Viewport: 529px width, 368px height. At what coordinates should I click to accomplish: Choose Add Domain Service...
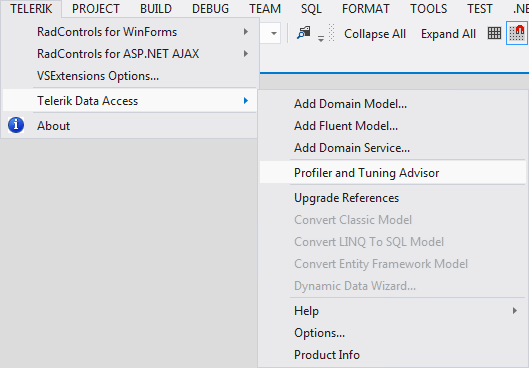pos(393,147)
